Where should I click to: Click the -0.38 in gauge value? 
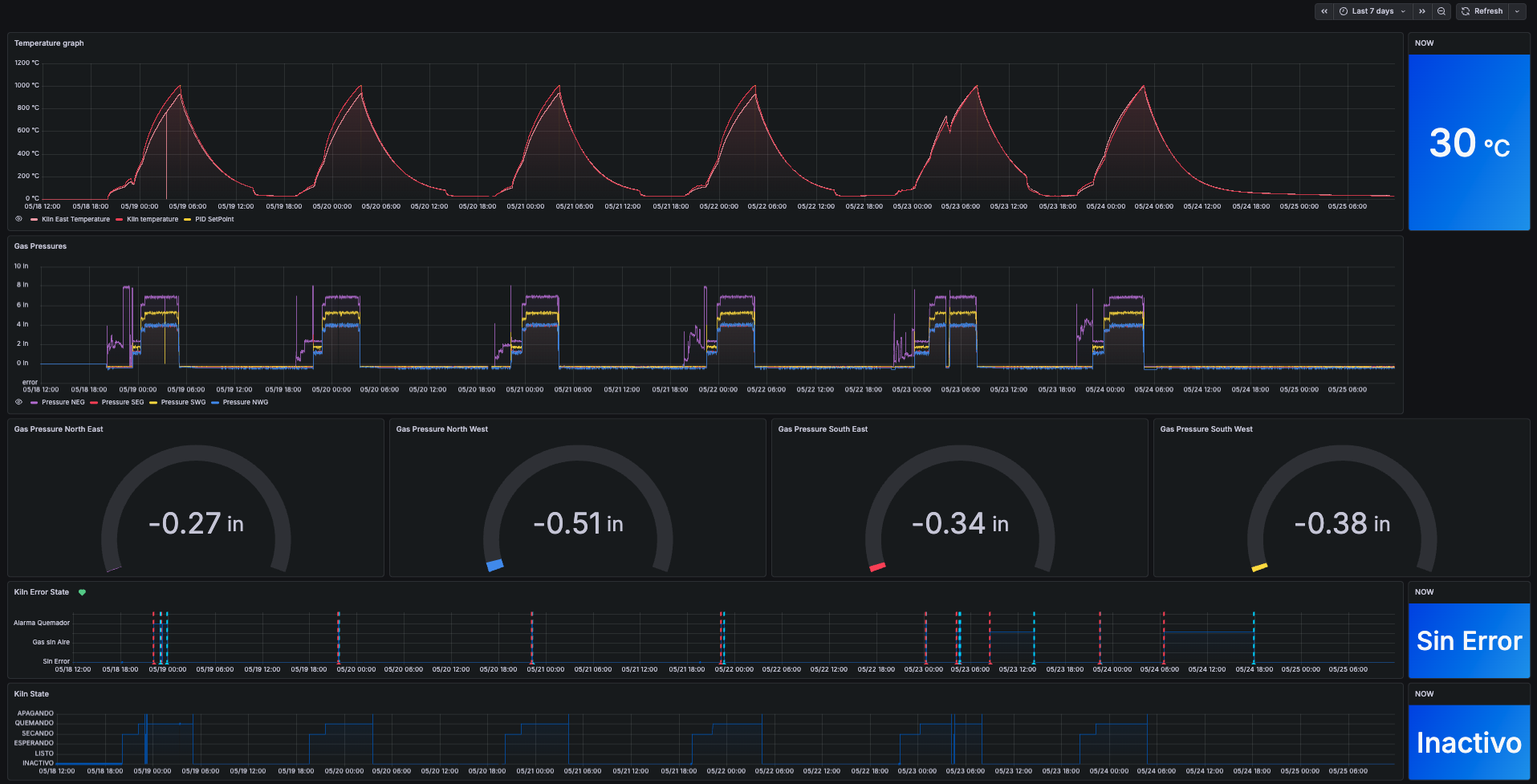pyautogui.click(x=1342, y=524)
